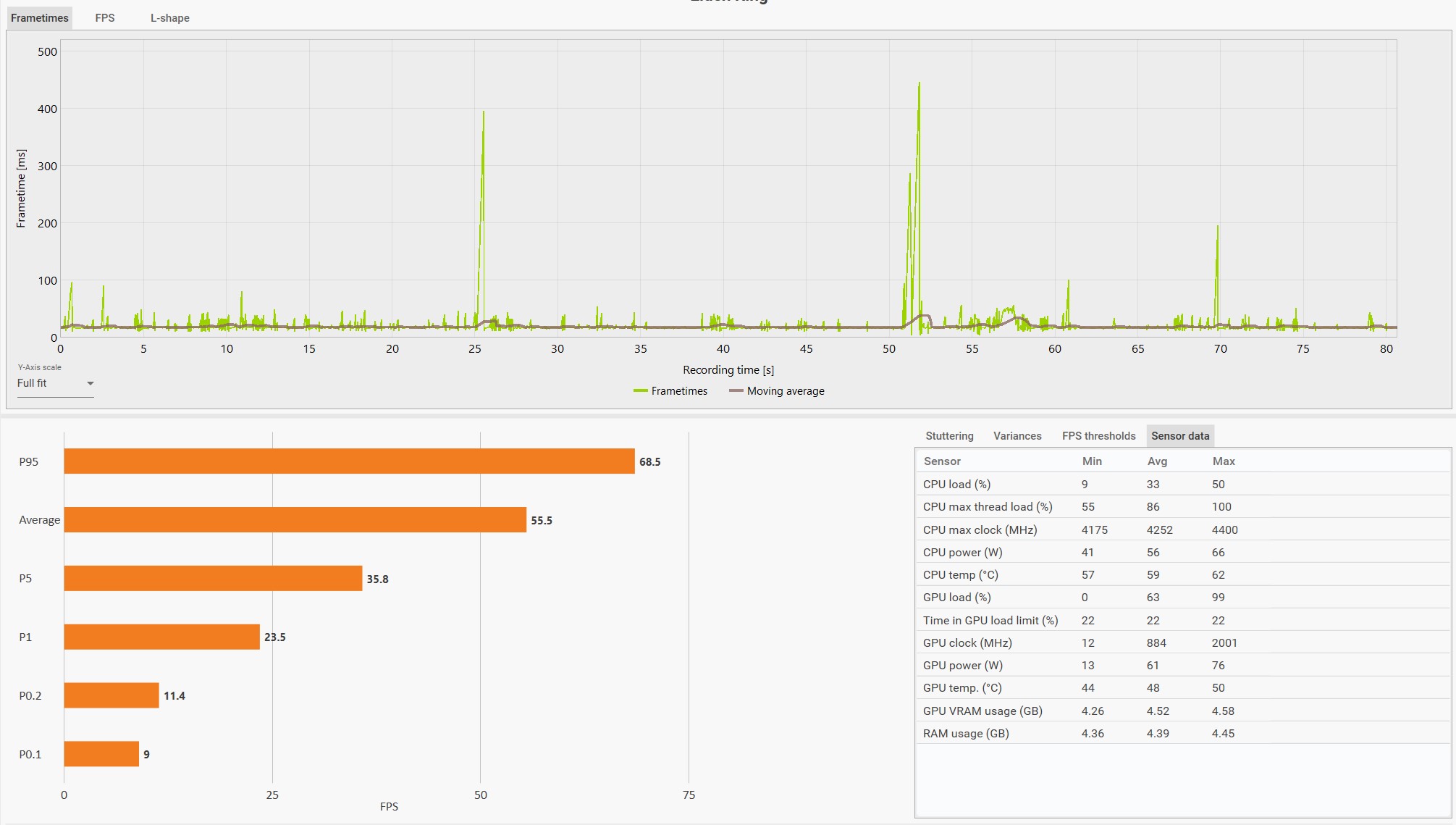1456x825 pixels.
Task: Open the L-shape tab
Action: (x=169, y=18)
